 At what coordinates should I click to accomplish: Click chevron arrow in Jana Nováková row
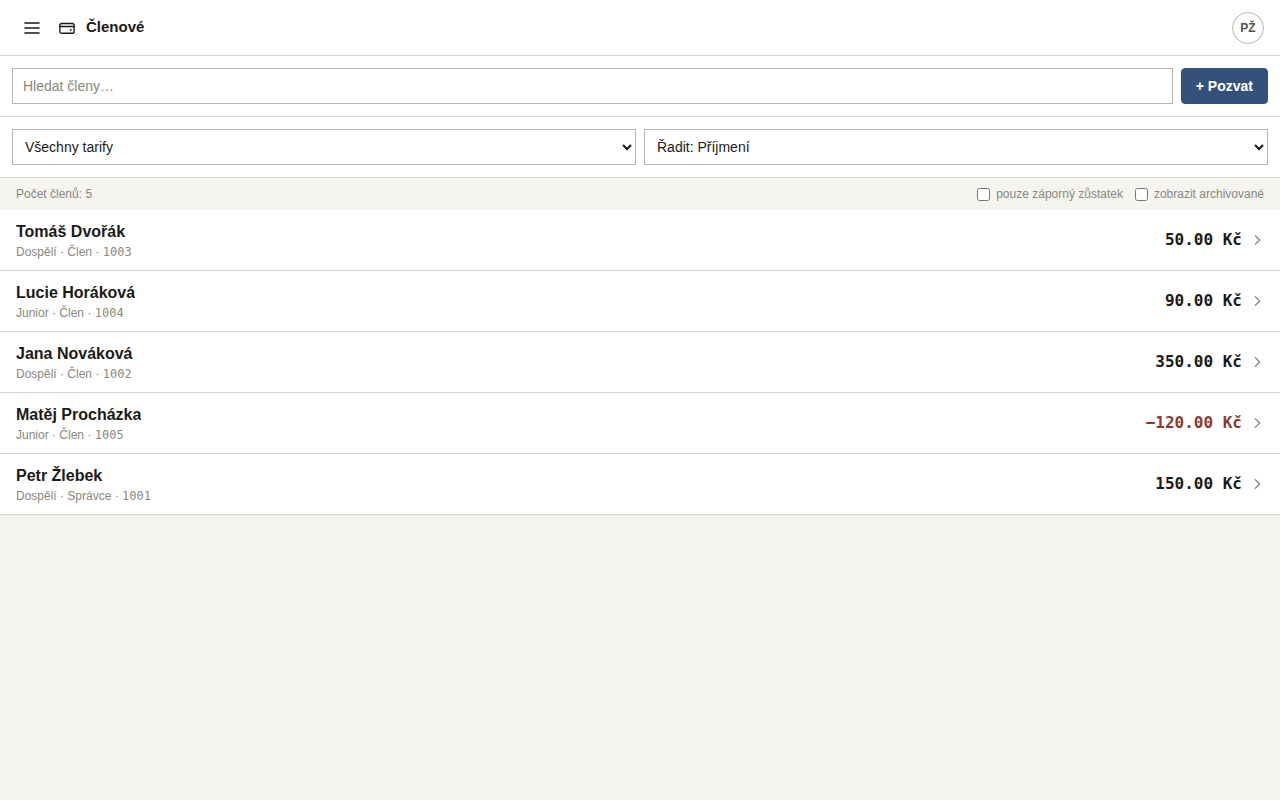click(x=1257, y=362)
